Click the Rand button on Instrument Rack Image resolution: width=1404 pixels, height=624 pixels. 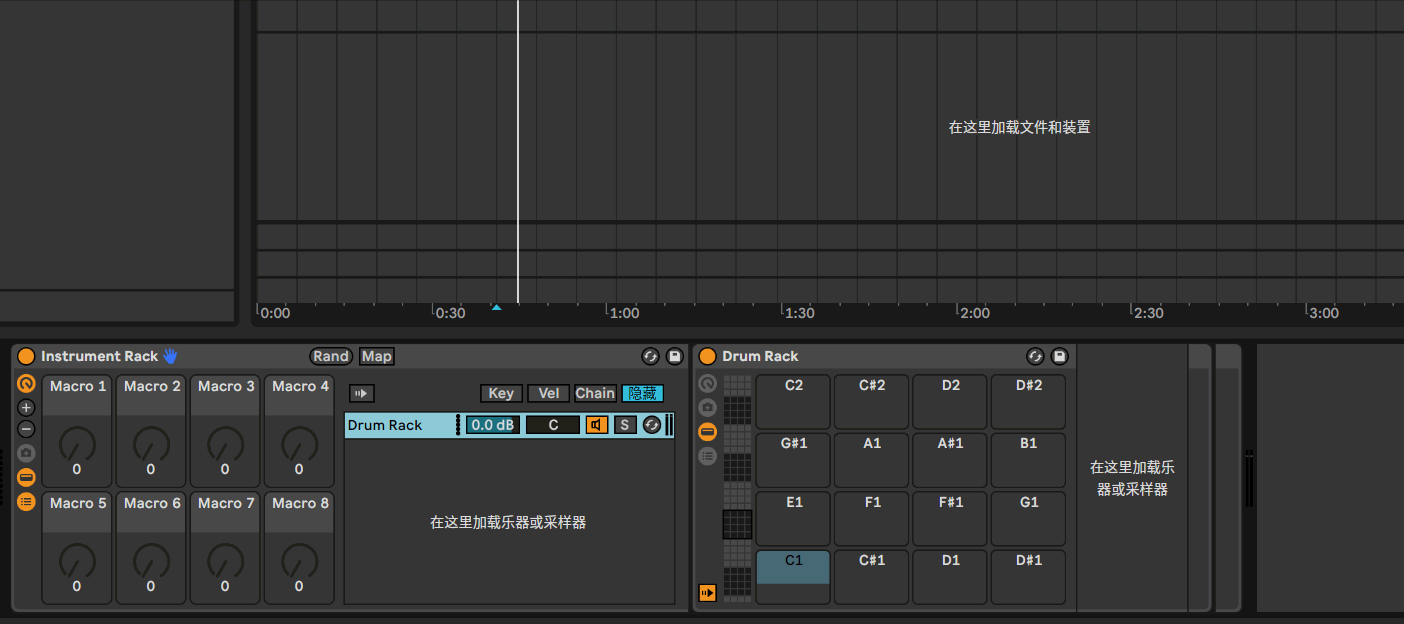331,356
